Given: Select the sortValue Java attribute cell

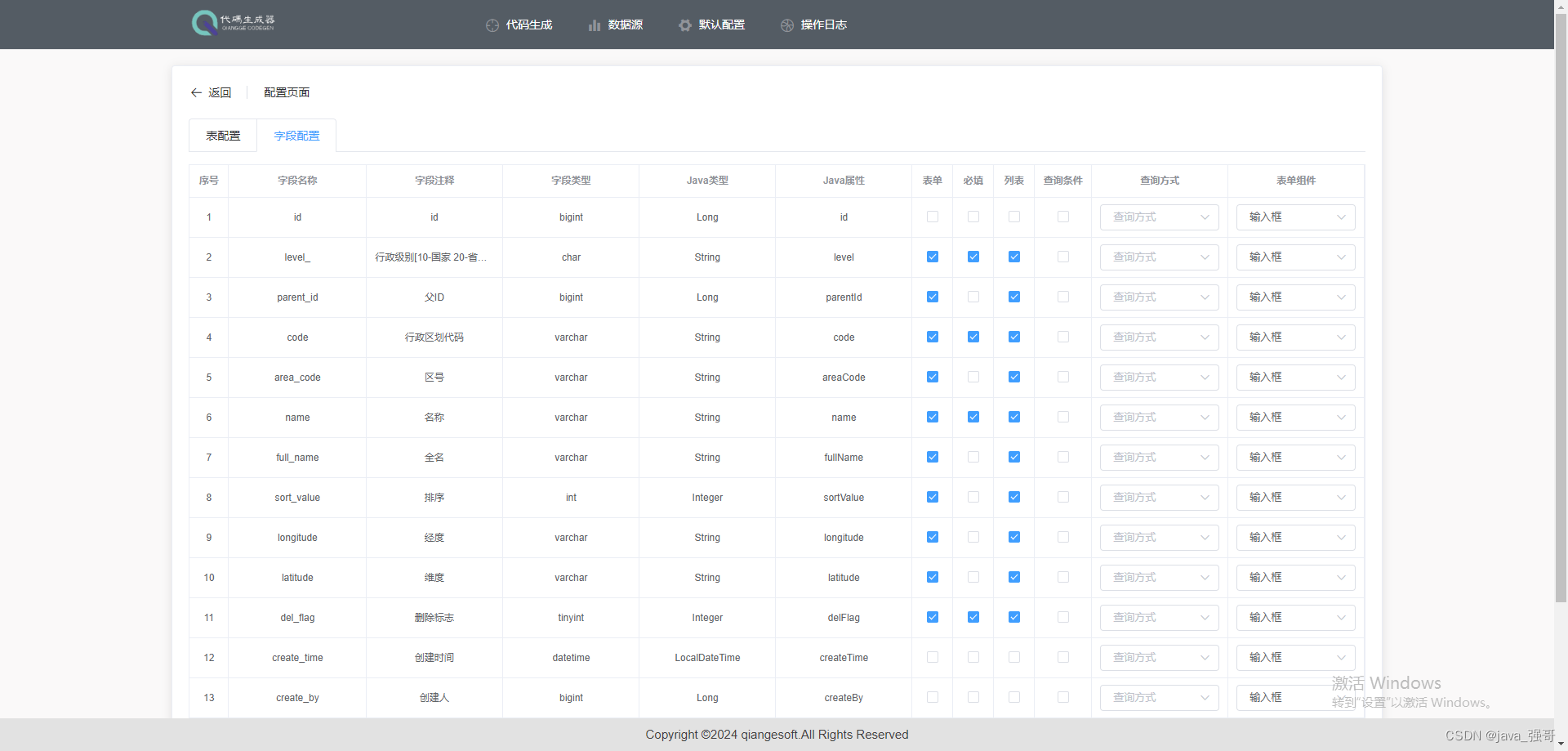Looking at the screenshot, I should tap(844, 498).
